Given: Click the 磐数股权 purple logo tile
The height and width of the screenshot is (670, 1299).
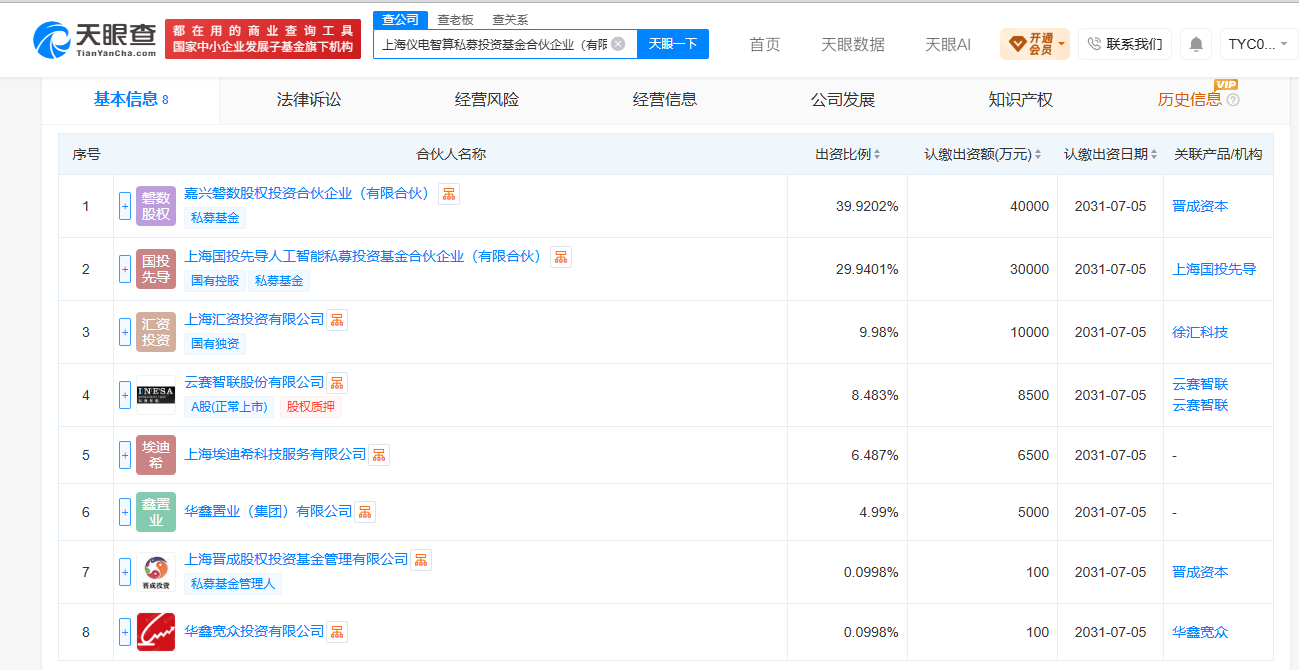Looking at the screenshot, I should pos(156,206).
